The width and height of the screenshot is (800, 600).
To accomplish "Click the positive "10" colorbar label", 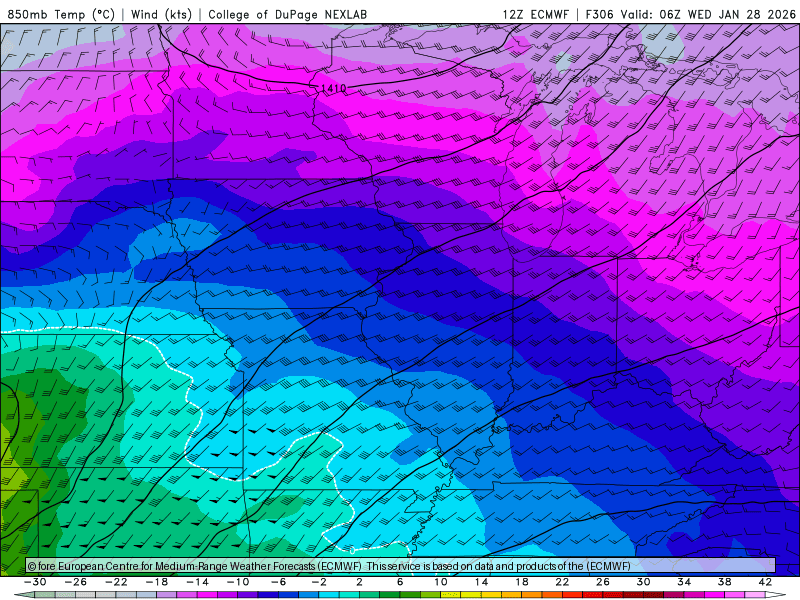I will click(x=441, y=582).
